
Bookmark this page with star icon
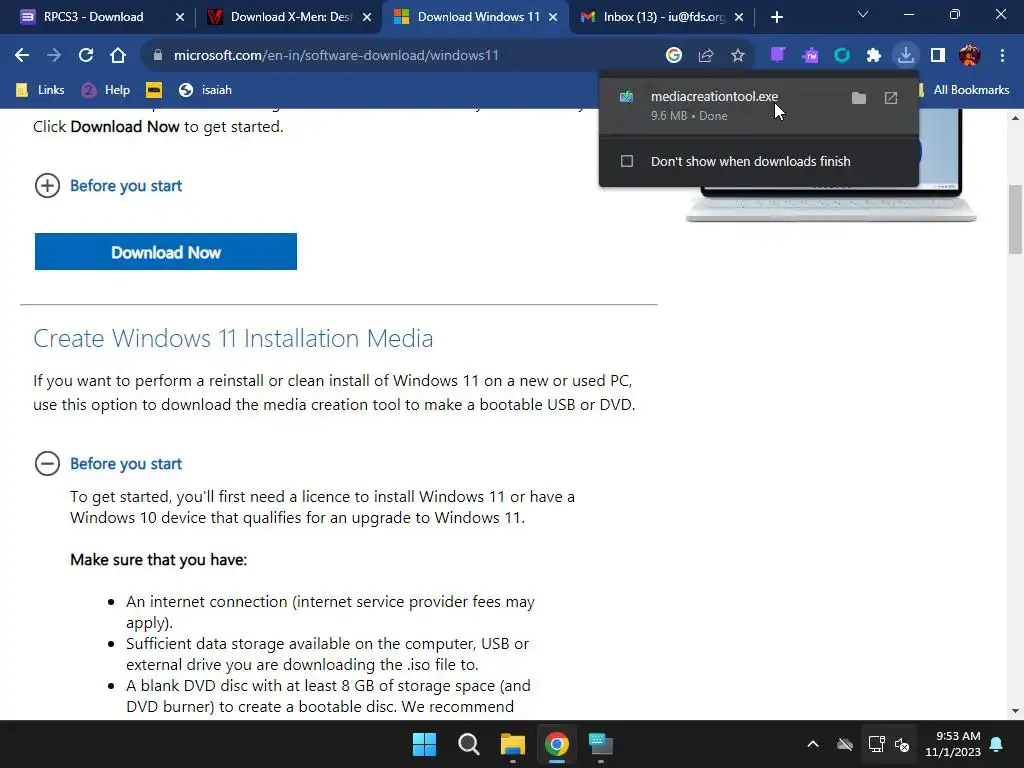click(x=737, y=56)
